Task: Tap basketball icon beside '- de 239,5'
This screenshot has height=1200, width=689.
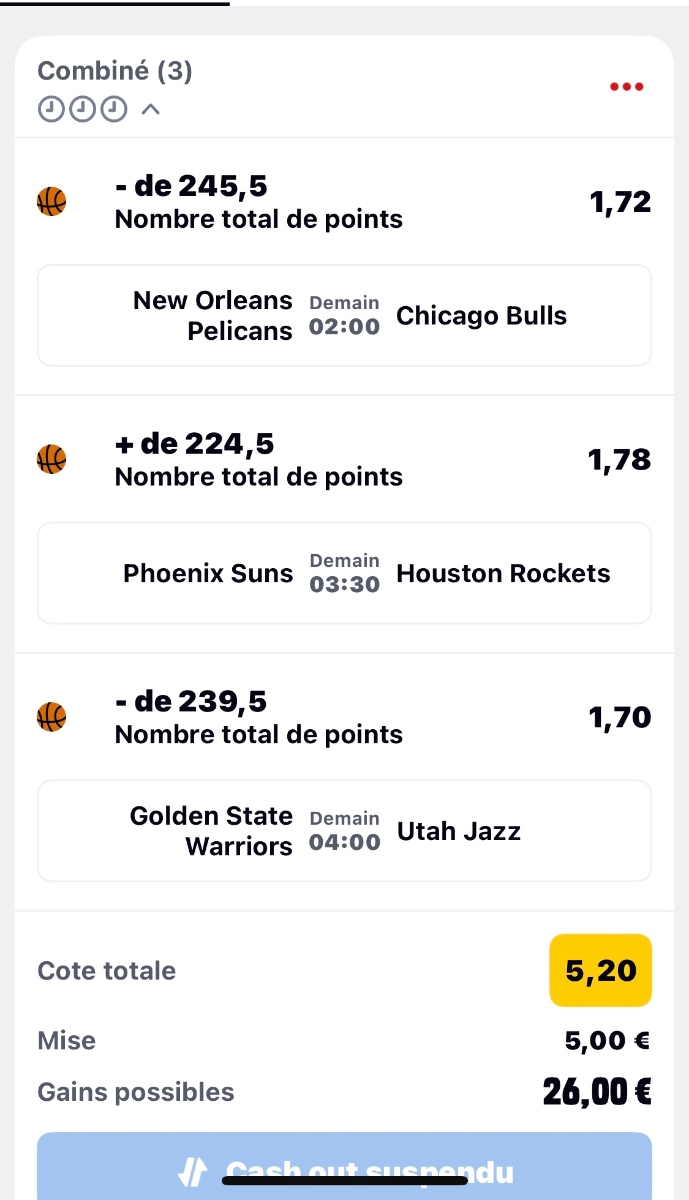Action: [51, 716]
